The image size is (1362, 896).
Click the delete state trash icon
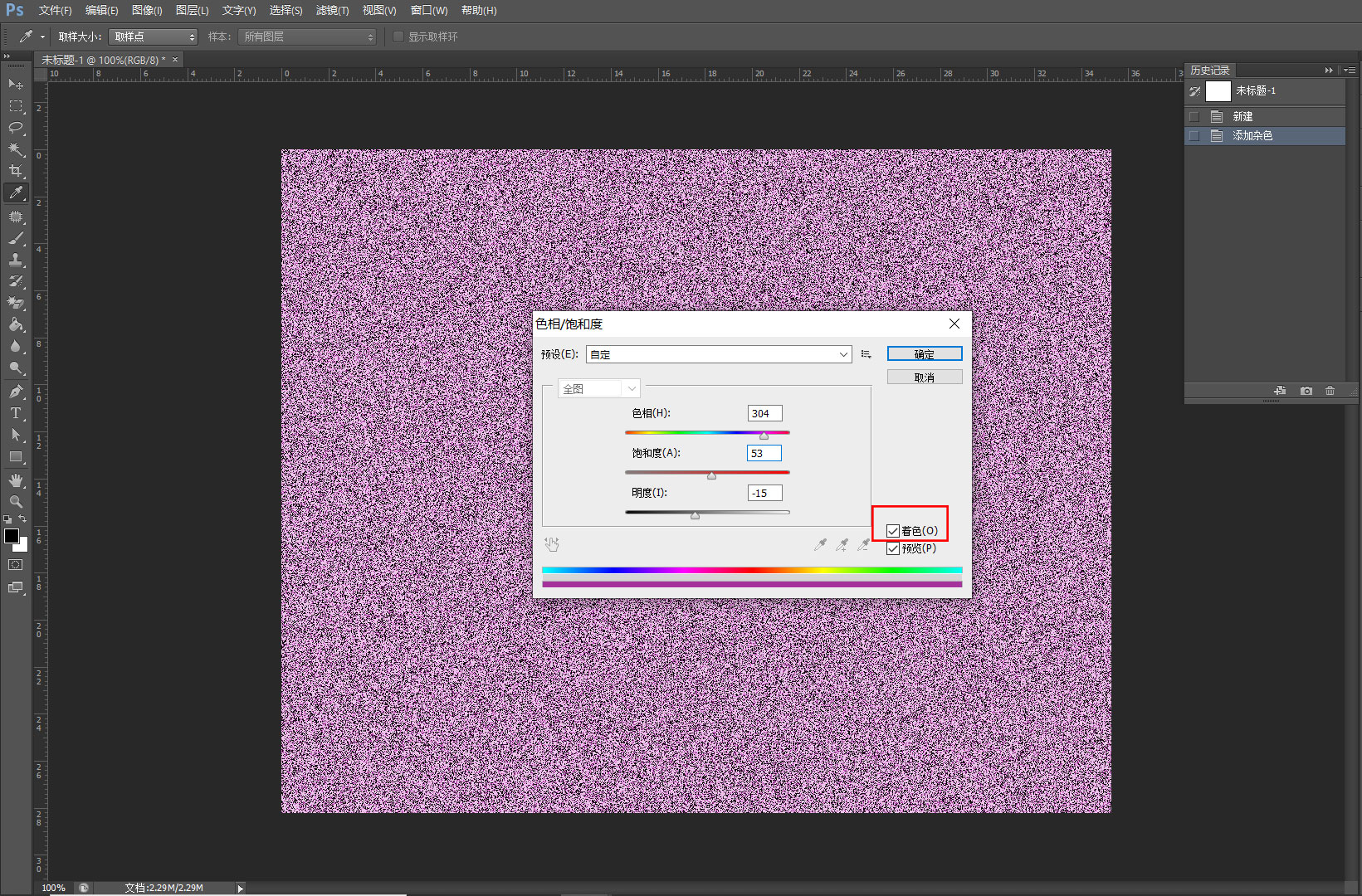click(1330, 391)
